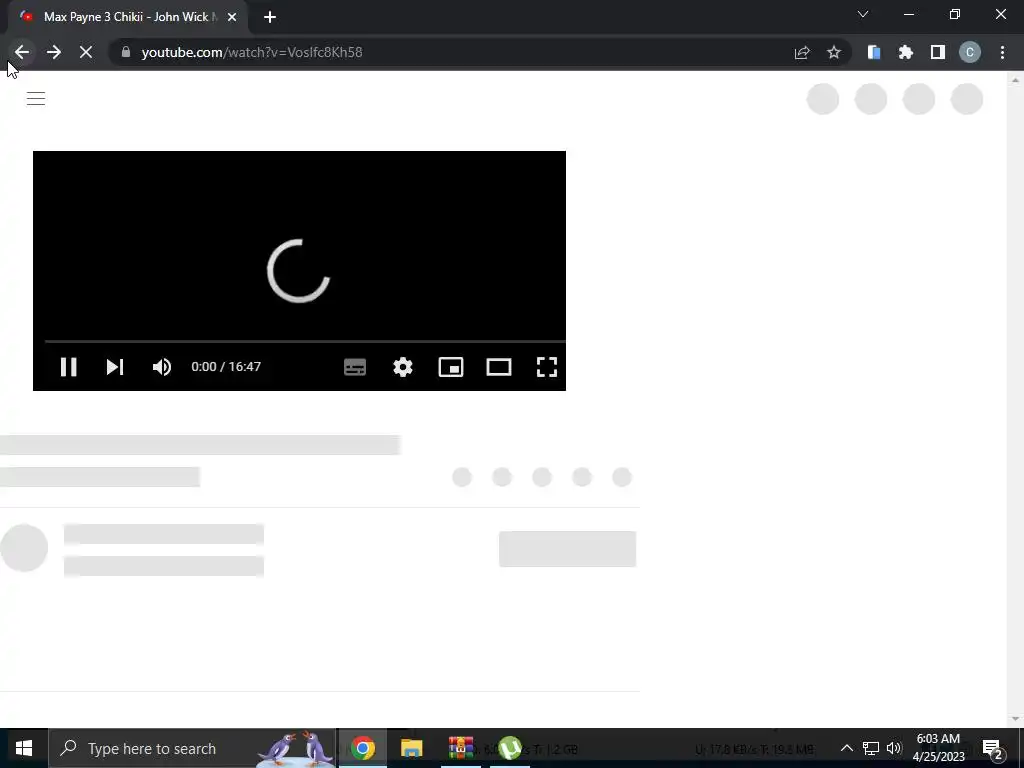The image size is (1024, 768).
Task: Click the Type here to search box
Action: [192, 748]
